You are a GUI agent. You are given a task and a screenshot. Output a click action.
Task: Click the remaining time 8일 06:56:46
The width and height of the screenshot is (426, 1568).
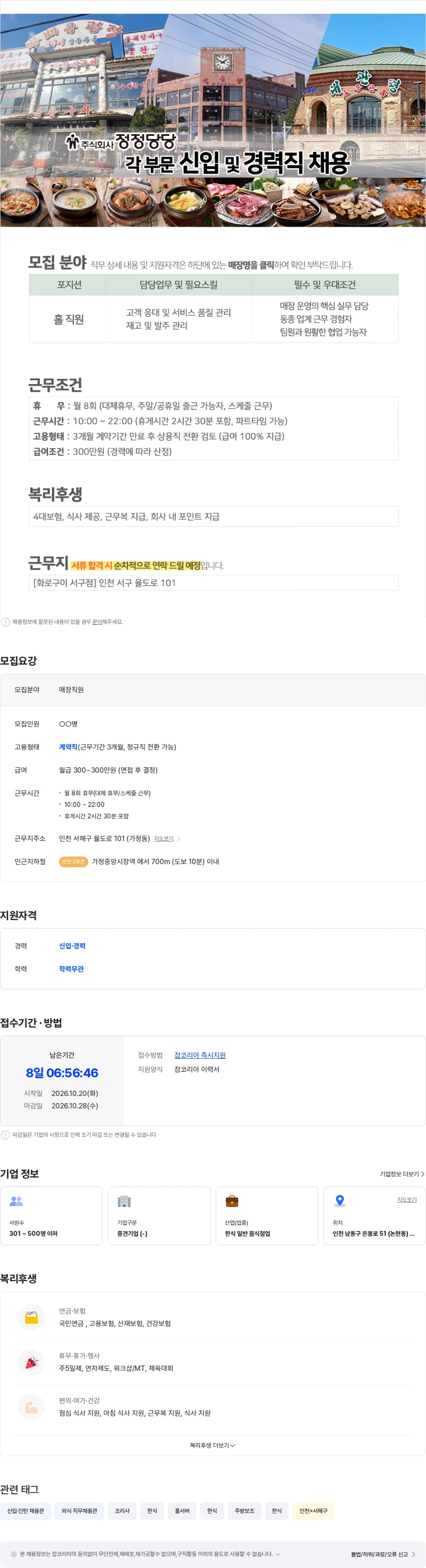(x=62, y=1073)
